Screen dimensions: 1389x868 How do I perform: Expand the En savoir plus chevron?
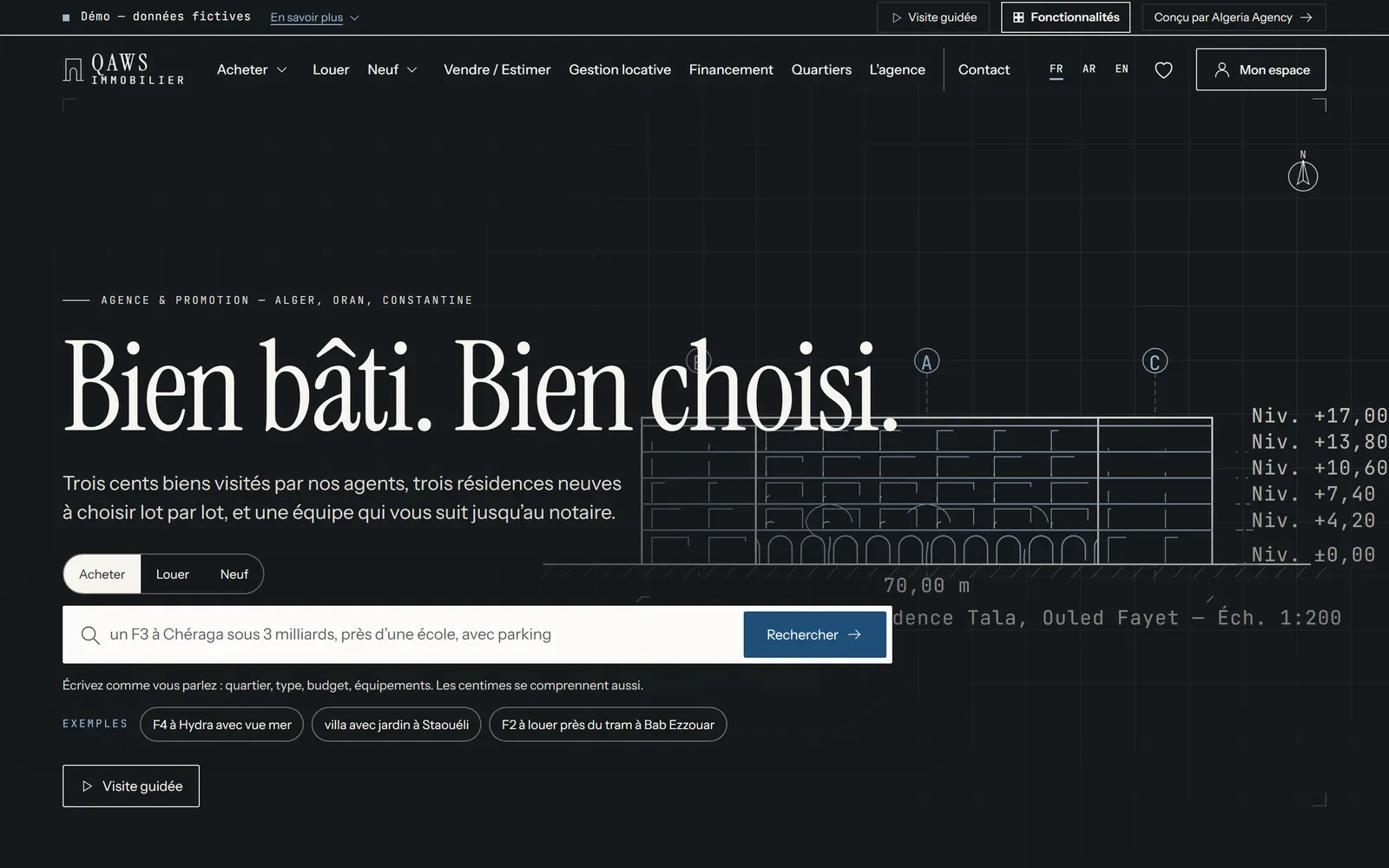354,17
